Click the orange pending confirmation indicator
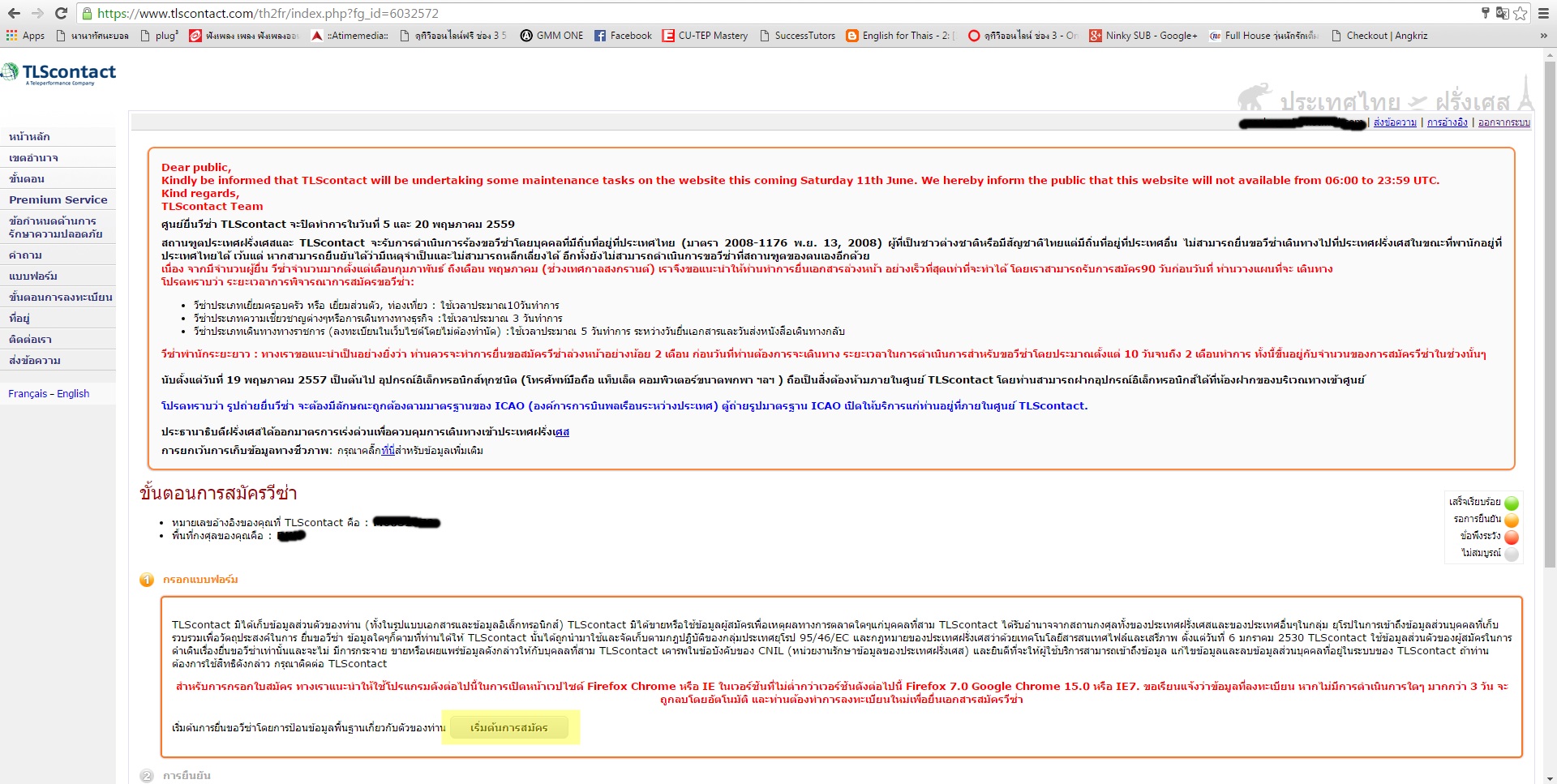Screen dimensions: 1557x784 pyautogui.click(x=1512, y=520)
